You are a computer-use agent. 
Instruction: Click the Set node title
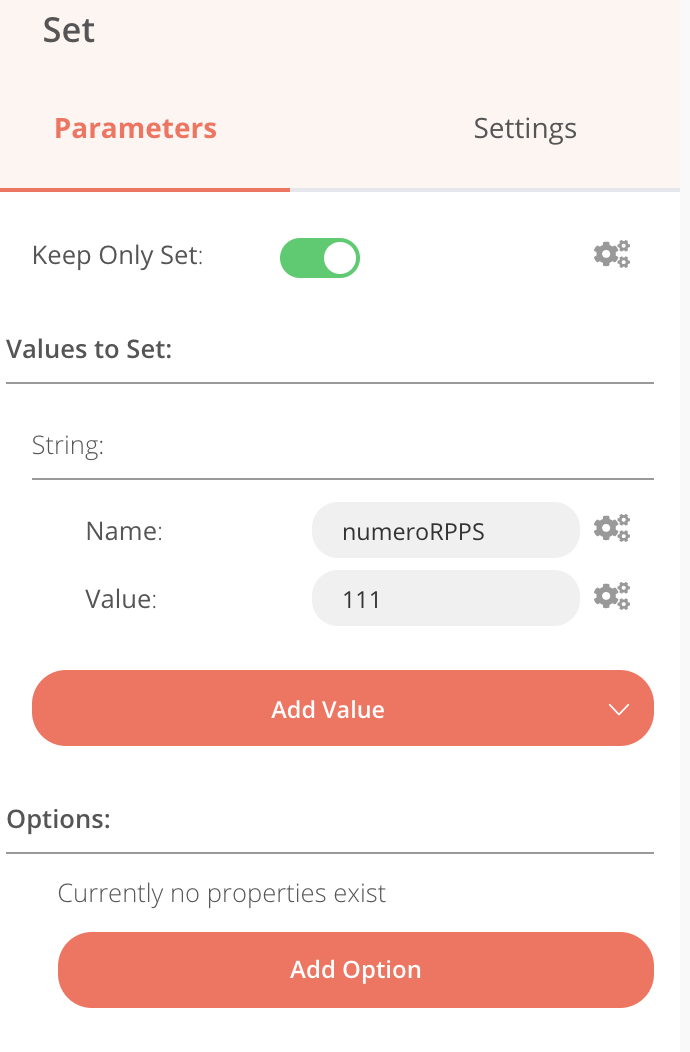pos(69,31)
